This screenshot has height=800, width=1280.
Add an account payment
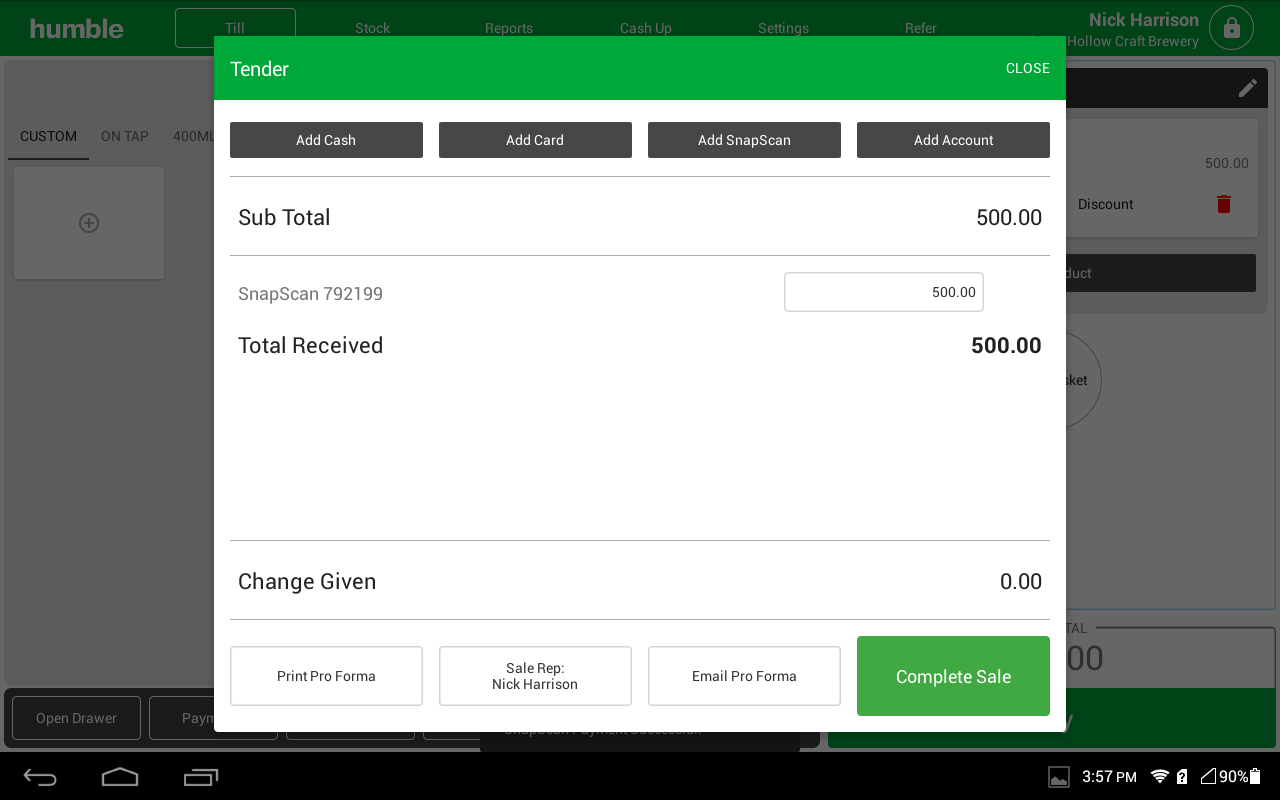click(x=953, y=140)
